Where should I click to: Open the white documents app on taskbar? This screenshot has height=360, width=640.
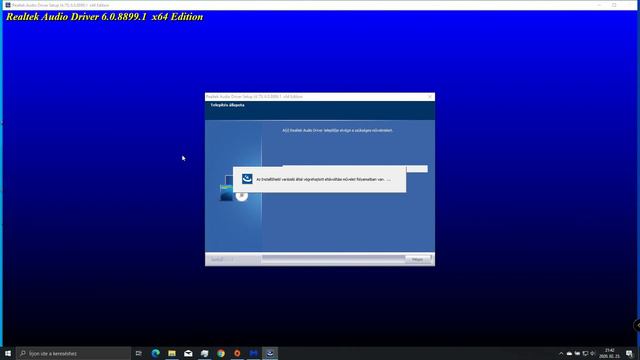[204, 353]
